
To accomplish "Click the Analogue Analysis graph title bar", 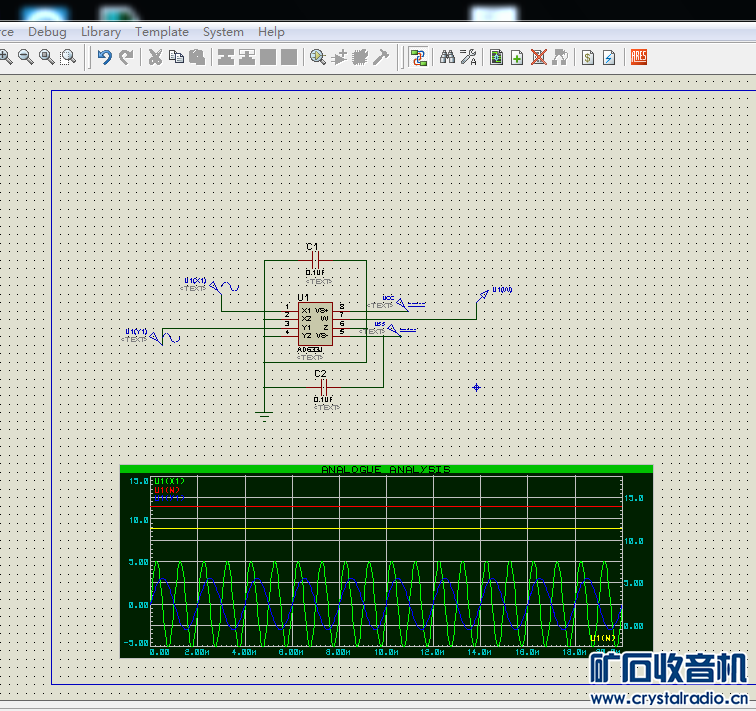I will 385,469.
